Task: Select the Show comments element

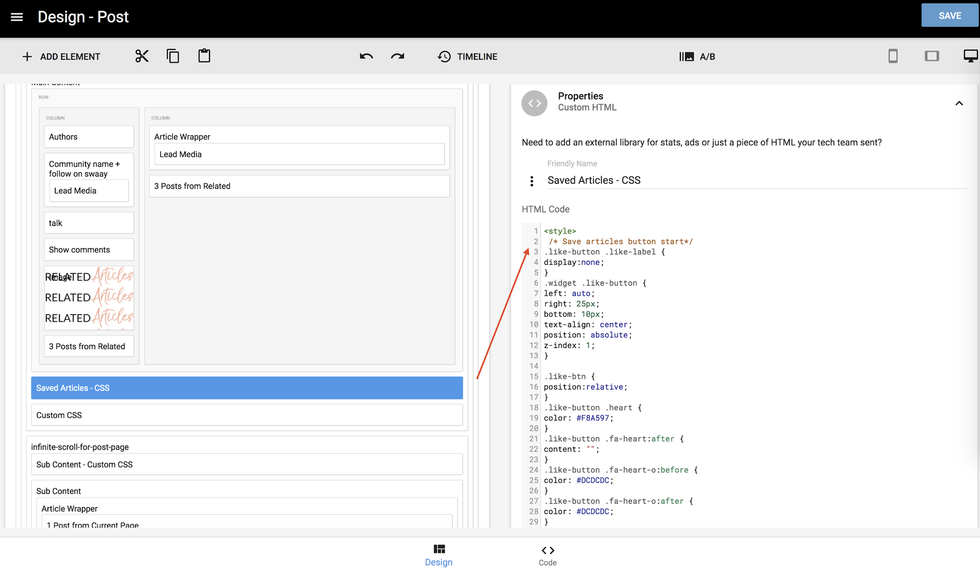Action: [x=89, y=250]
